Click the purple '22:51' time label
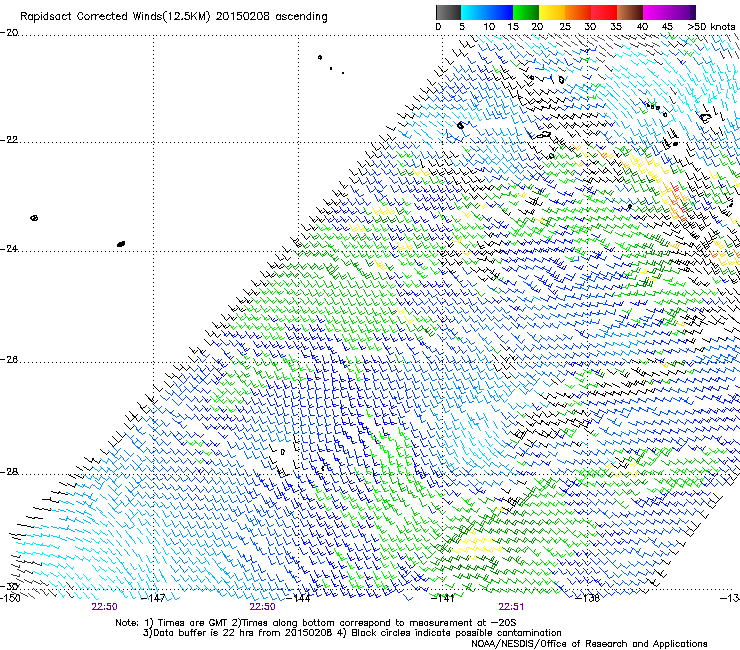Viewport: 740px width, 650px height. (511, 607)
